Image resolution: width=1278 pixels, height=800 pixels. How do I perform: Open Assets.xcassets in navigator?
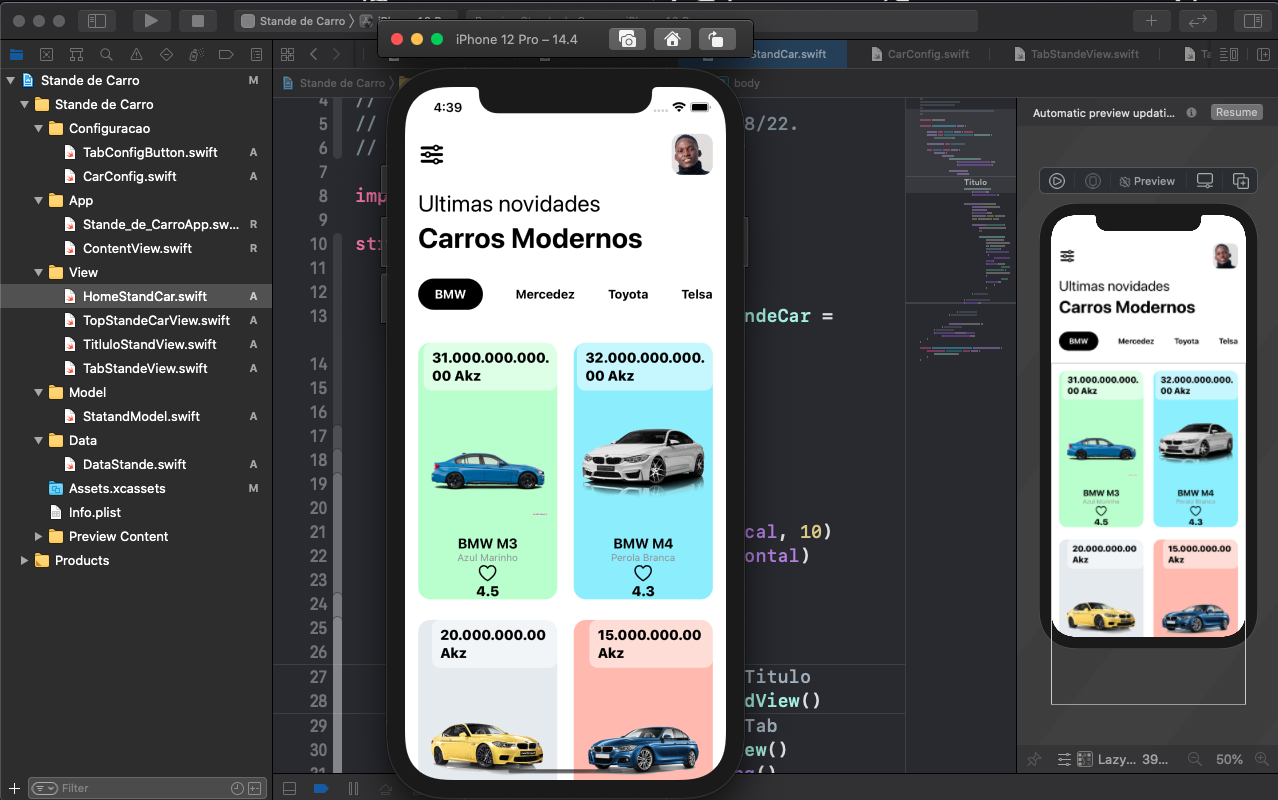pyautogui.click(x=117, y=488)
